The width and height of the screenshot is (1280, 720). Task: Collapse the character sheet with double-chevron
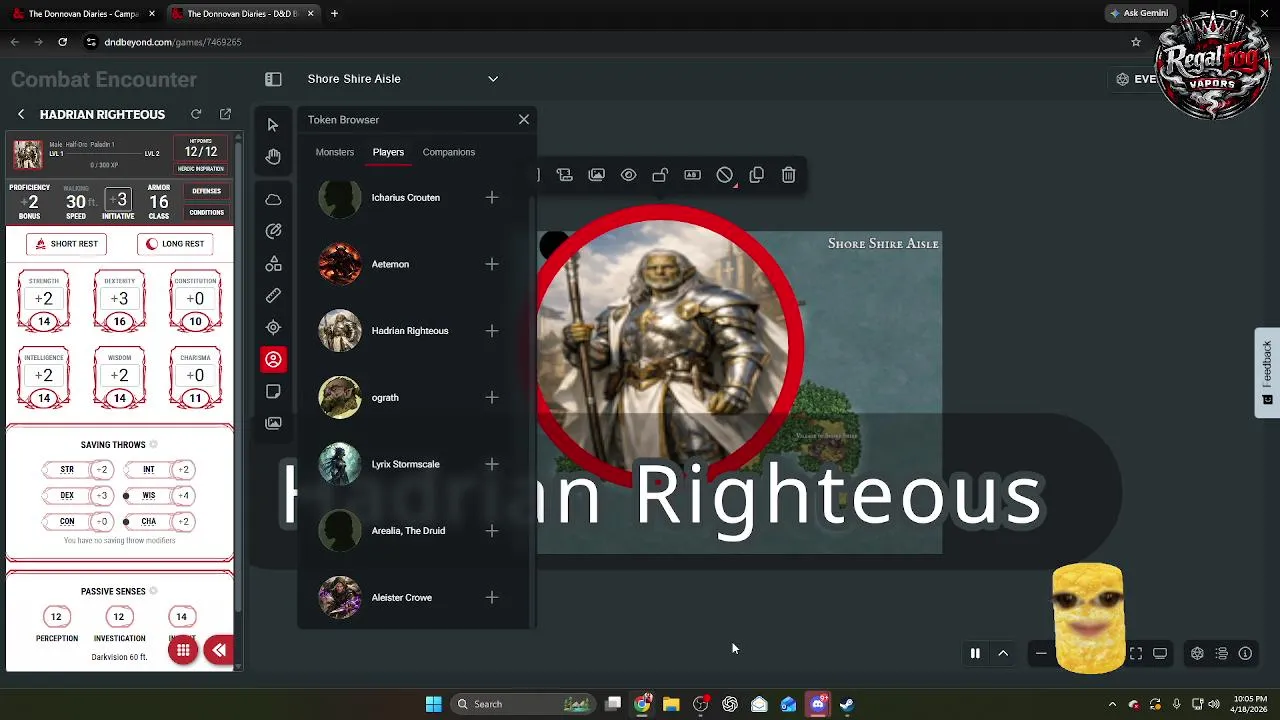[x=218, y=651]
